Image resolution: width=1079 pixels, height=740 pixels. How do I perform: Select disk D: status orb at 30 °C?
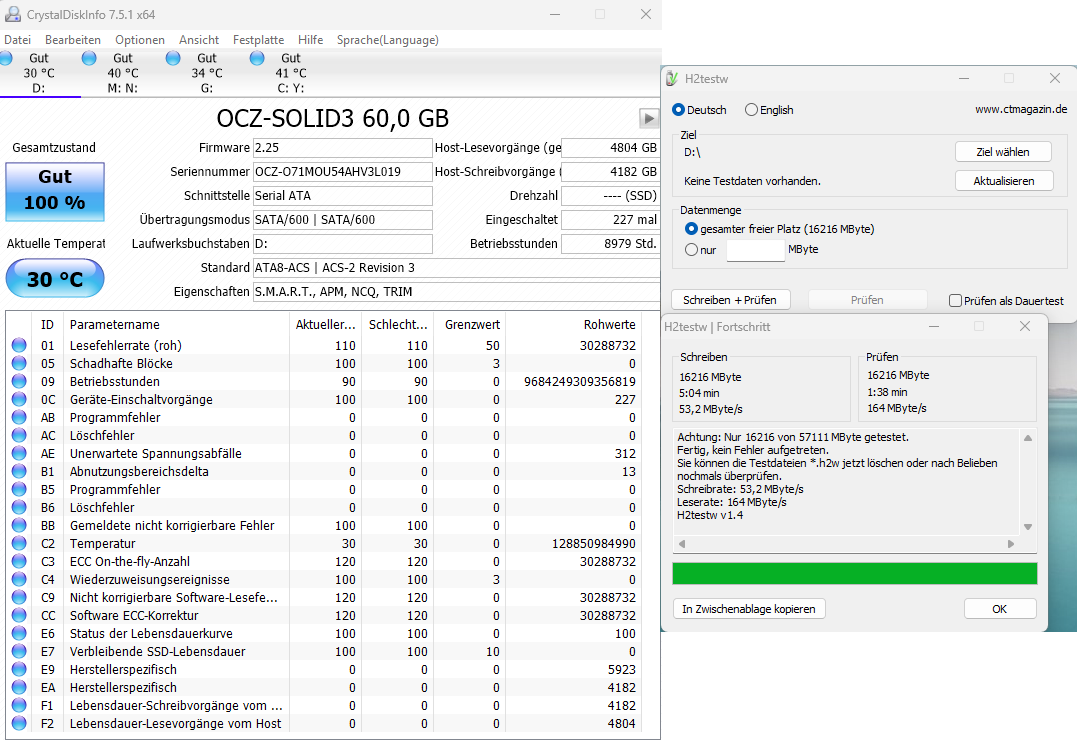coord(6,59)
